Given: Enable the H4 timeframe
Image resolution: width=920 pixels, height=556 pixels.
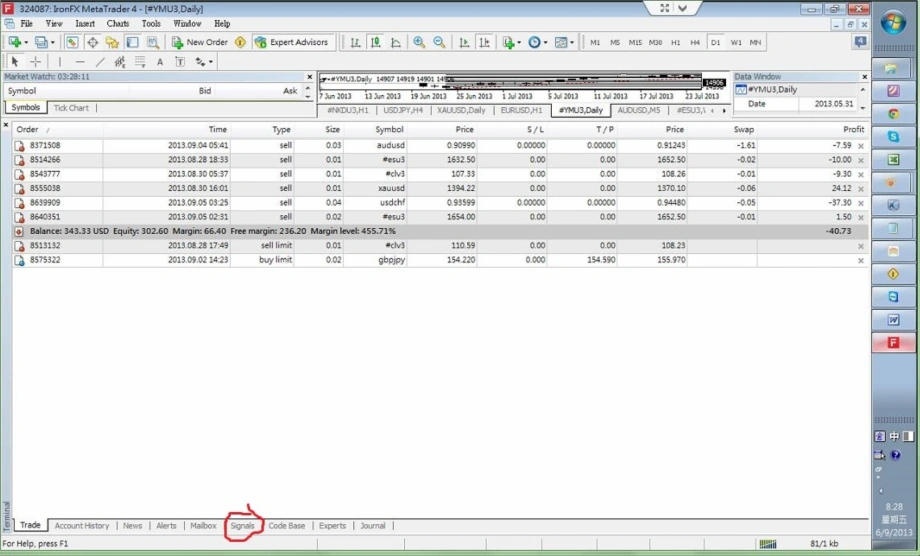Looking at the screenshot, I should tap(695, 43).
